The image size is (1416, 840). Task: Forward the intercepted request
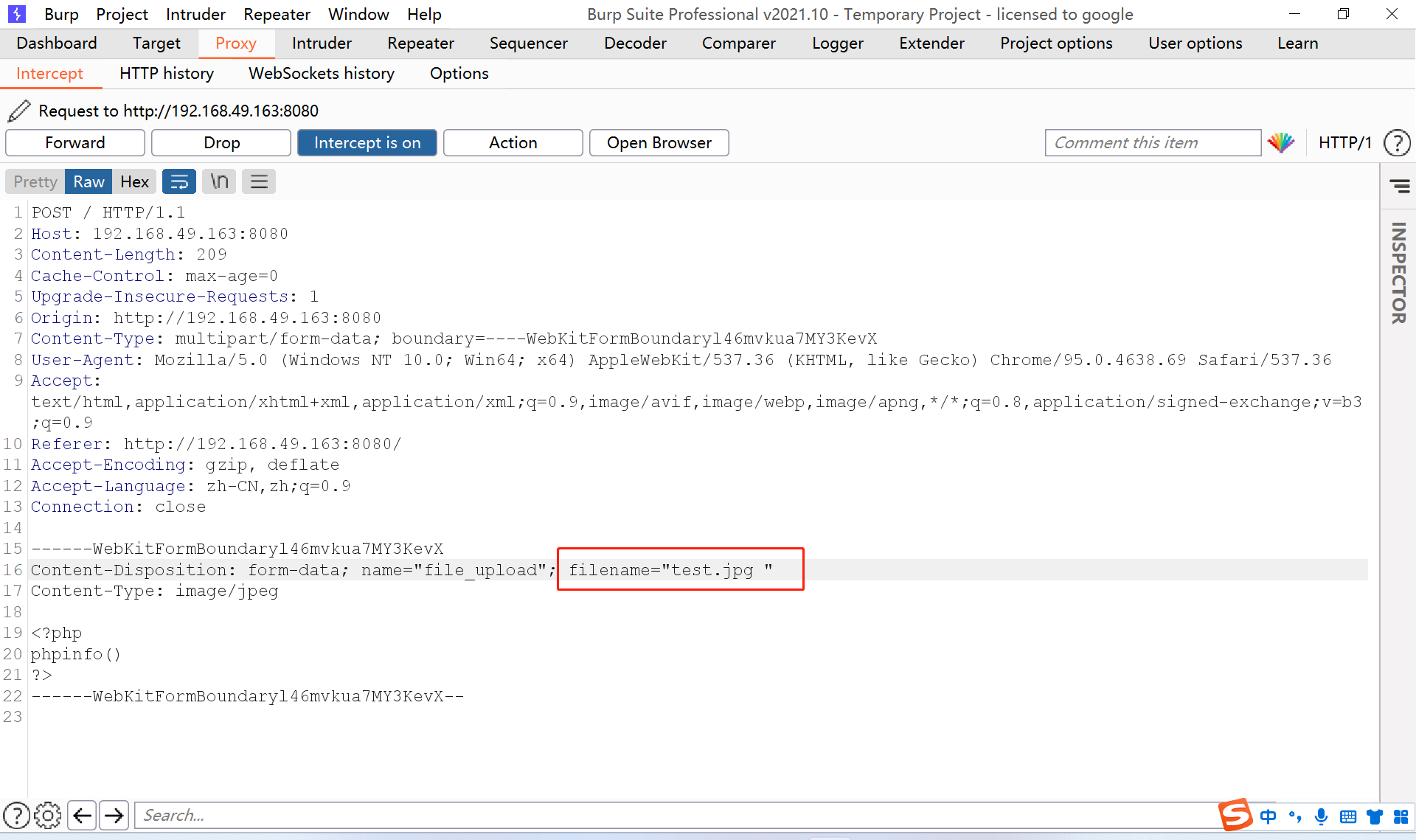[x=75, y=142]
